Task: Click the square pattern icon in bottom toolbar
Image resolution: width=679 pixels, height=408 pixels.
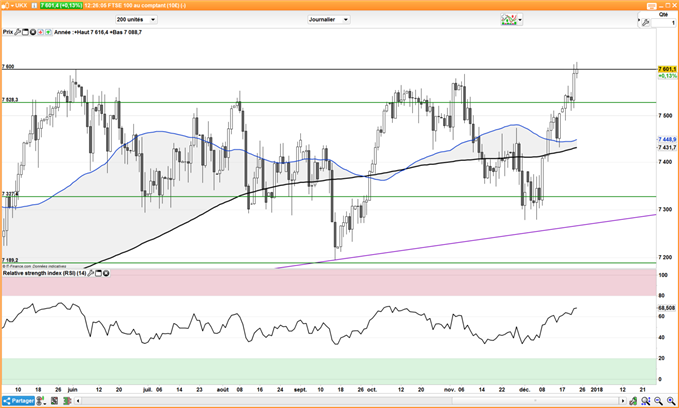Action: [55, 401]
